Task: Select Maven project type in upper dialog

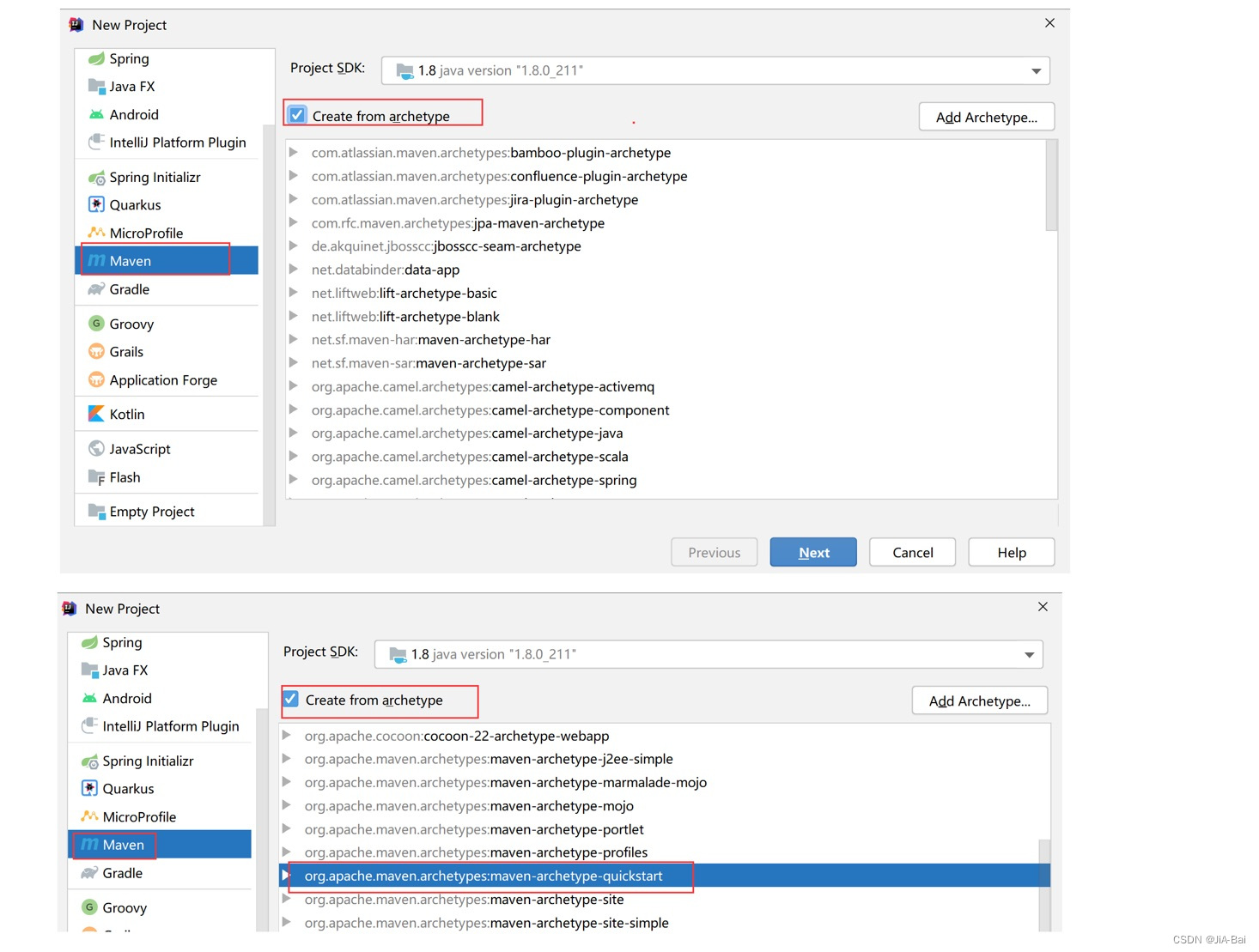Action: pos(167,261)
